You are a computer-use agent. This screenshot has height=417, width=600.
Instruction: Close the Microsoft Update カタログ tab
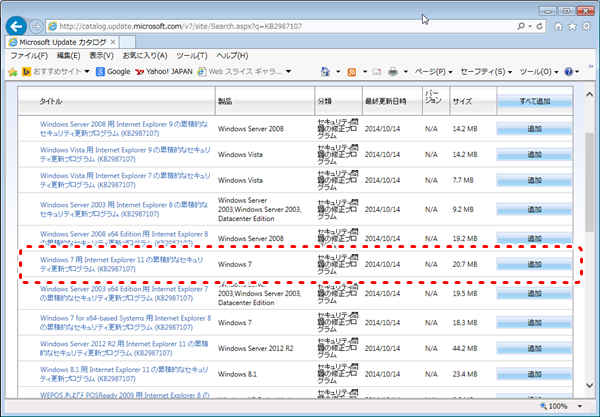(113, 42)
